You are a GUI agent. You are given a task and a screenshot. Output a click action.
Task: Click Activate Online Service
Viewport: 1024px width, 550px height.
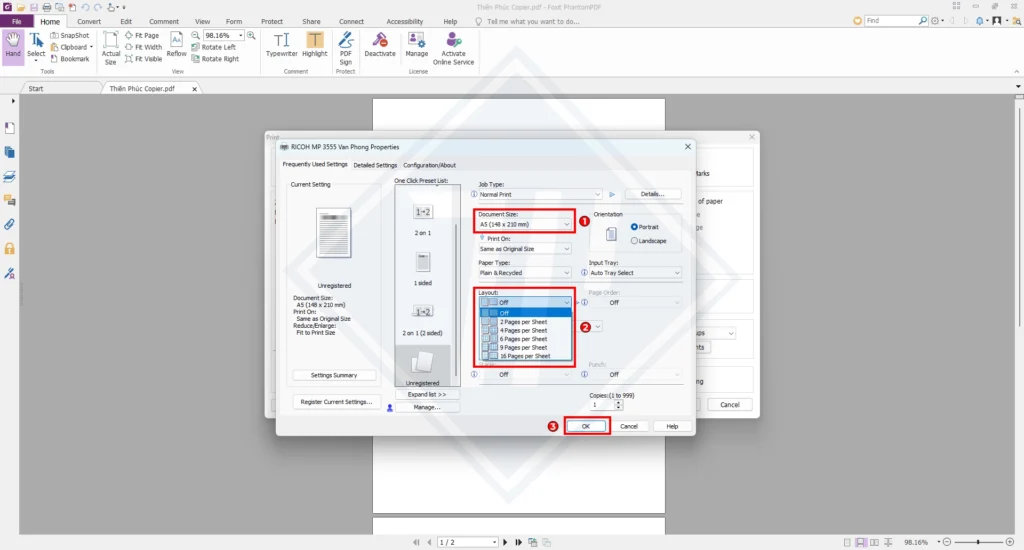(453, 48)
